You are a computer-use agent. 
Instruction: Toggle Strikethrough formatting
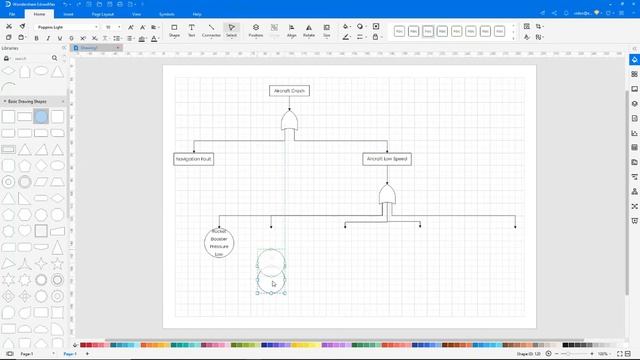click(71, 38)
